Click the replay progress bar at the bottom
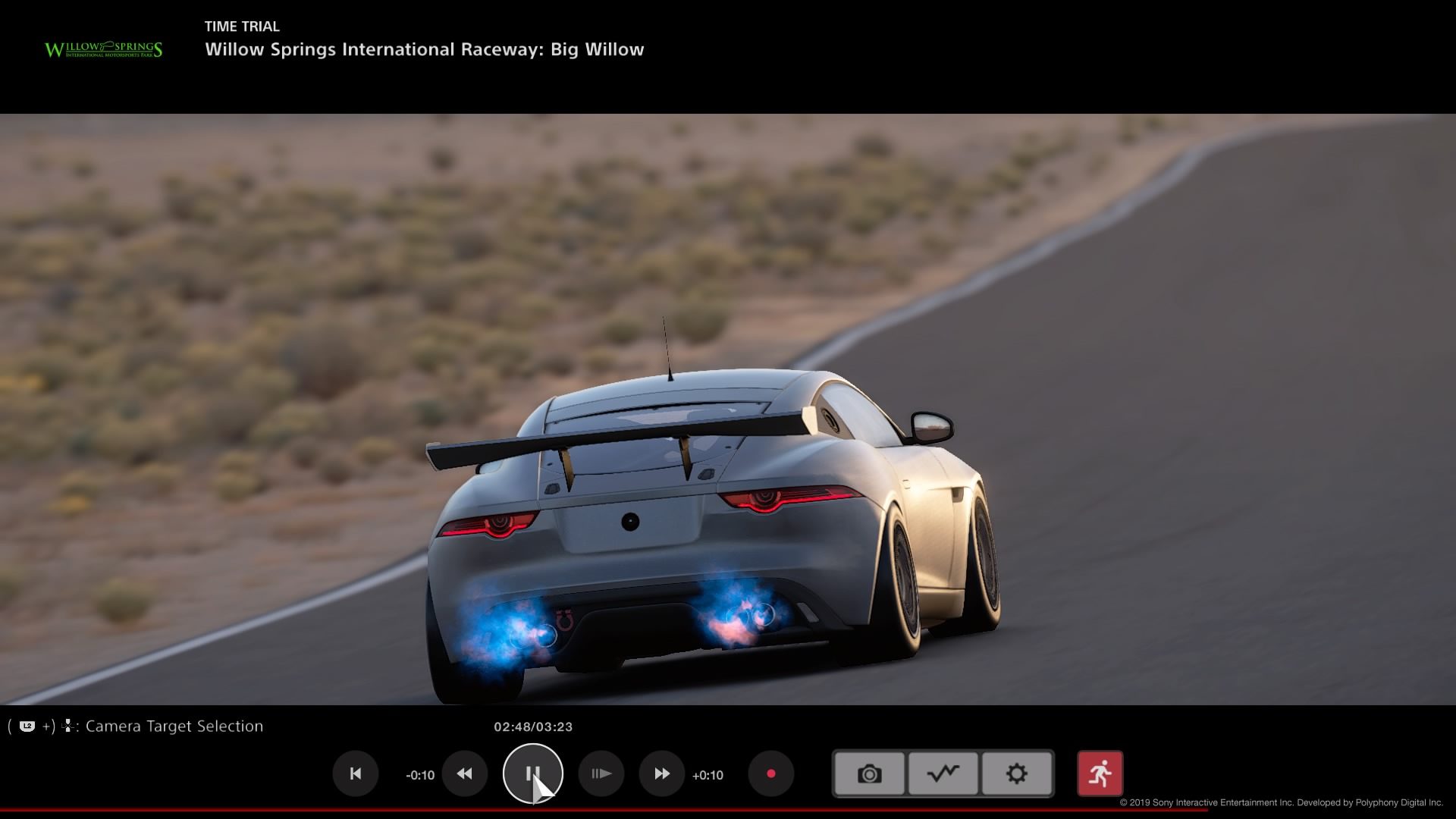 728,810
